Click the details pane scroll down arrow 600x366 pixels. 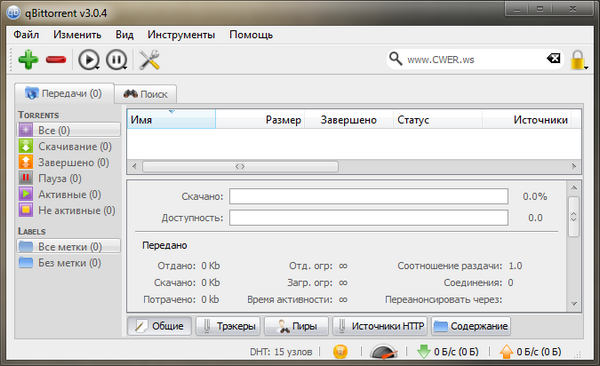click(x=574, y=304)
